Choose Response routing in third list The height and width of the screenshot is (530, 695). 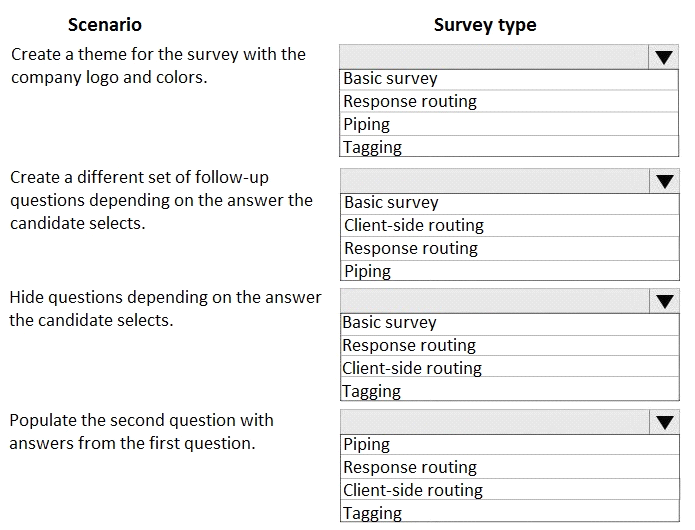pos(510,346)
